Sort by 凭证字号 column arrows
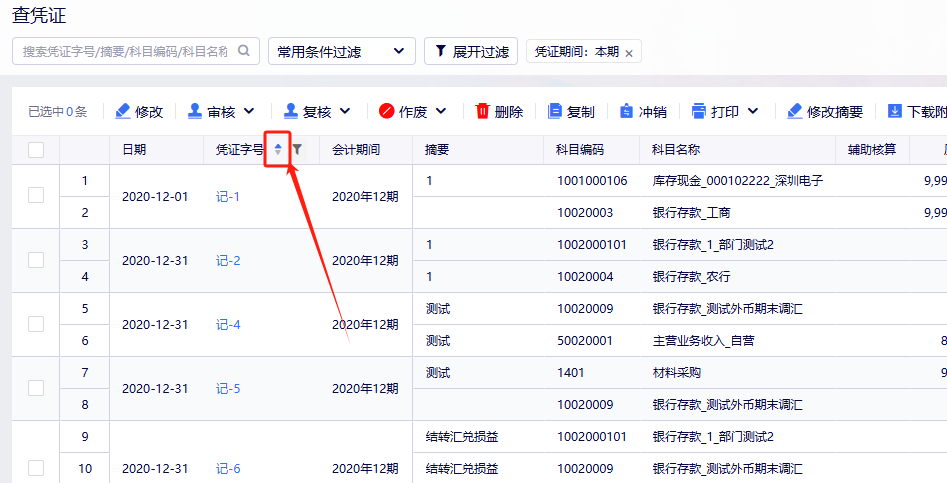947x483 pixels. 278,150
